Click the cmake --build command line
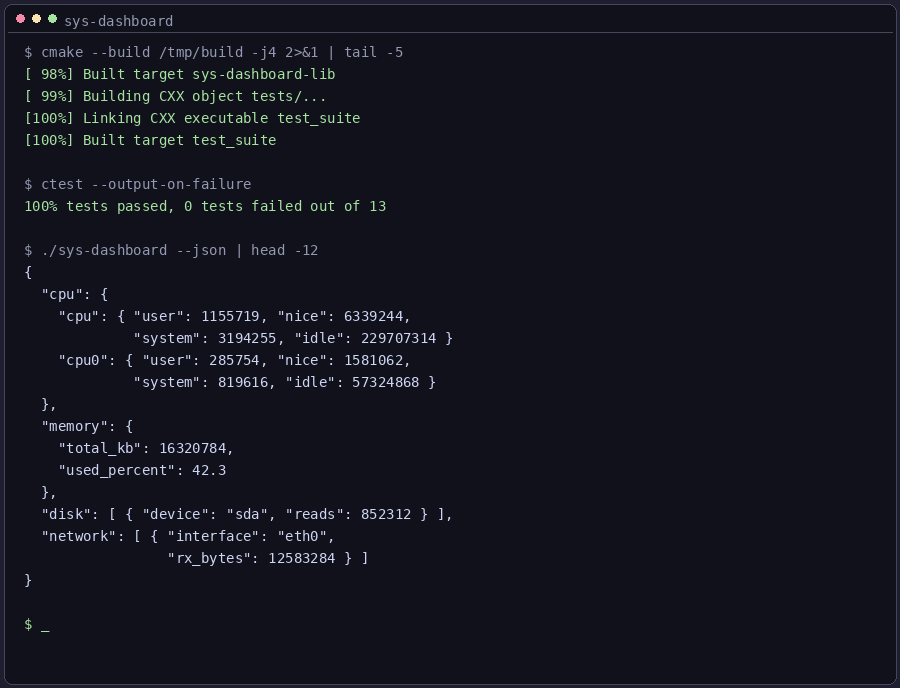Screen dimensions: 900x688 (214, 52)
